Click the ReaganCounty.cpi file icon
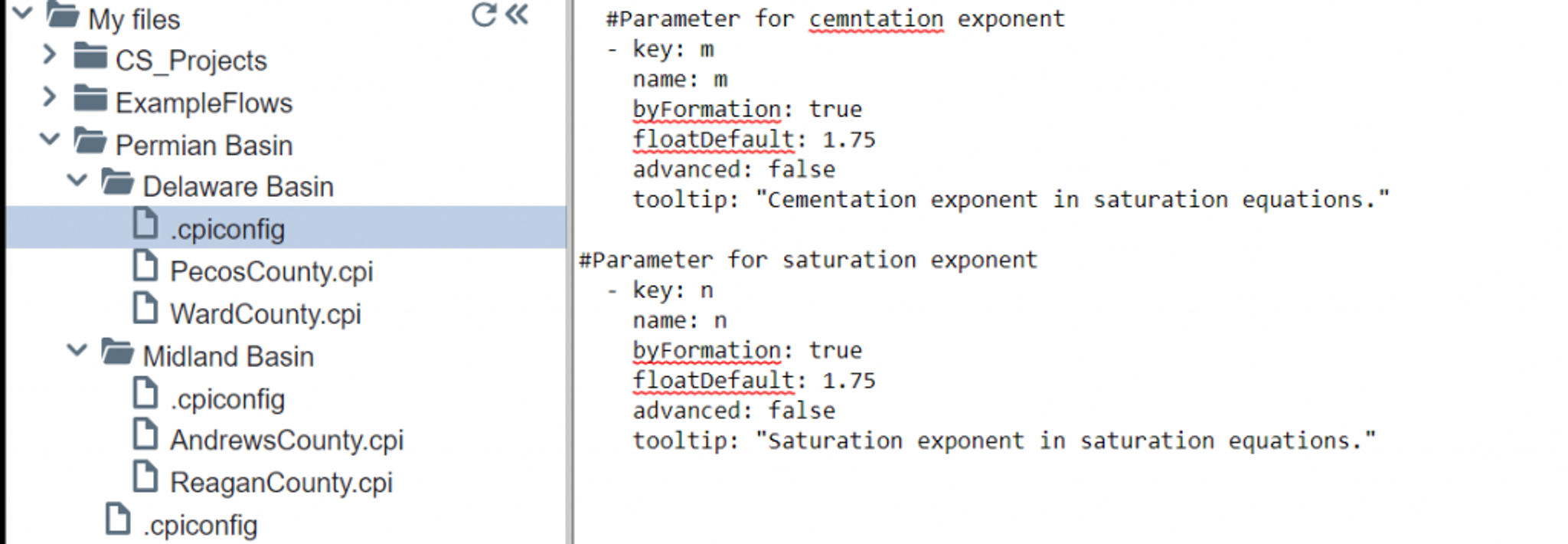The width and height of the screenshot is (1568, 544). (x=145, y=478)
